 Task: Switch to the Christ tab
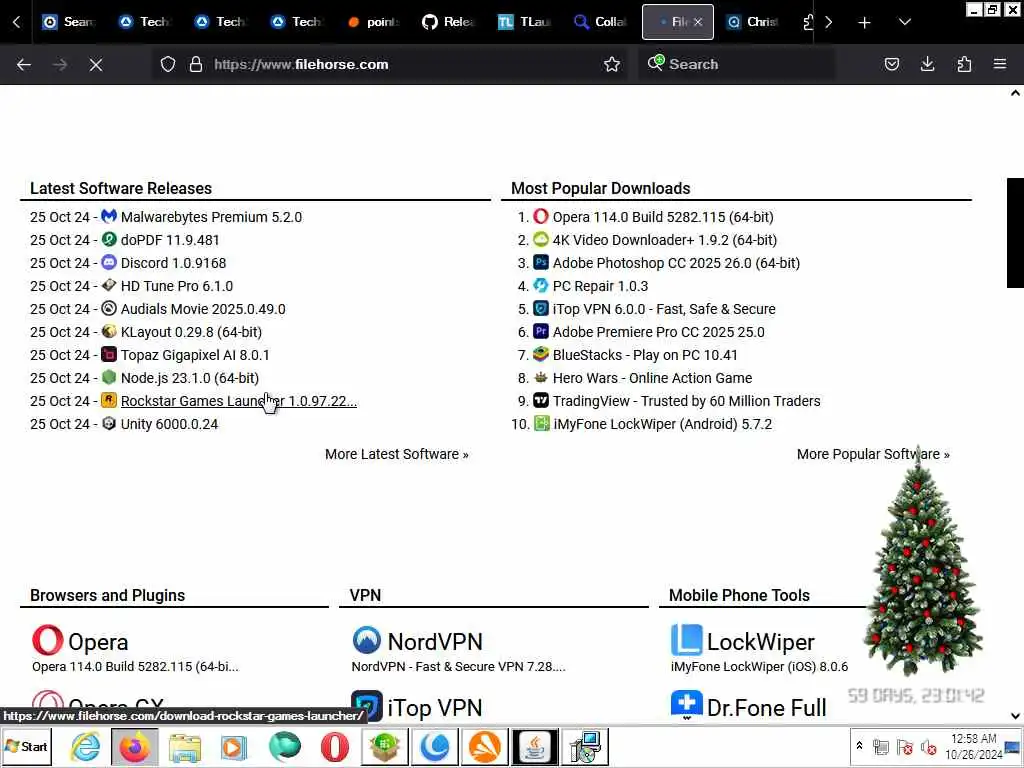click(x=752, y=22)
